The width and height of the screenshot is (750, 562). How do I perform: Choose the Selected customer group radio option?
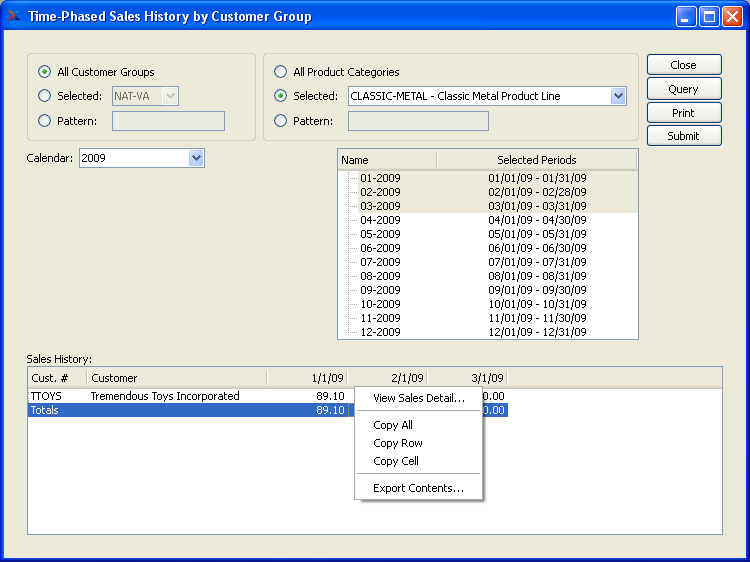44,96
